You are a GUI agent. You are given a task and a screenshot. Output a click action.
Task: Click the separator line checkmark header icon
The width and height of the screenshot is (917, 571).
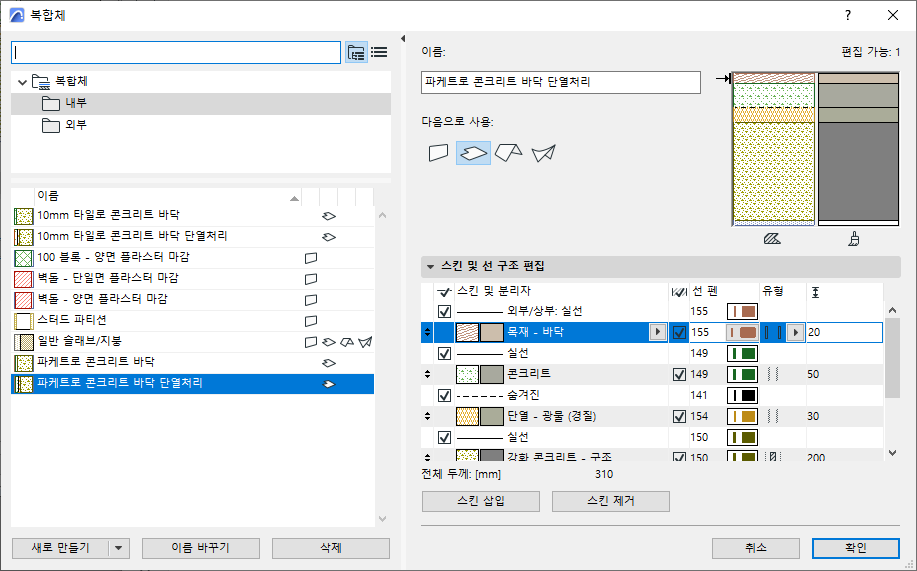[444, 291]
